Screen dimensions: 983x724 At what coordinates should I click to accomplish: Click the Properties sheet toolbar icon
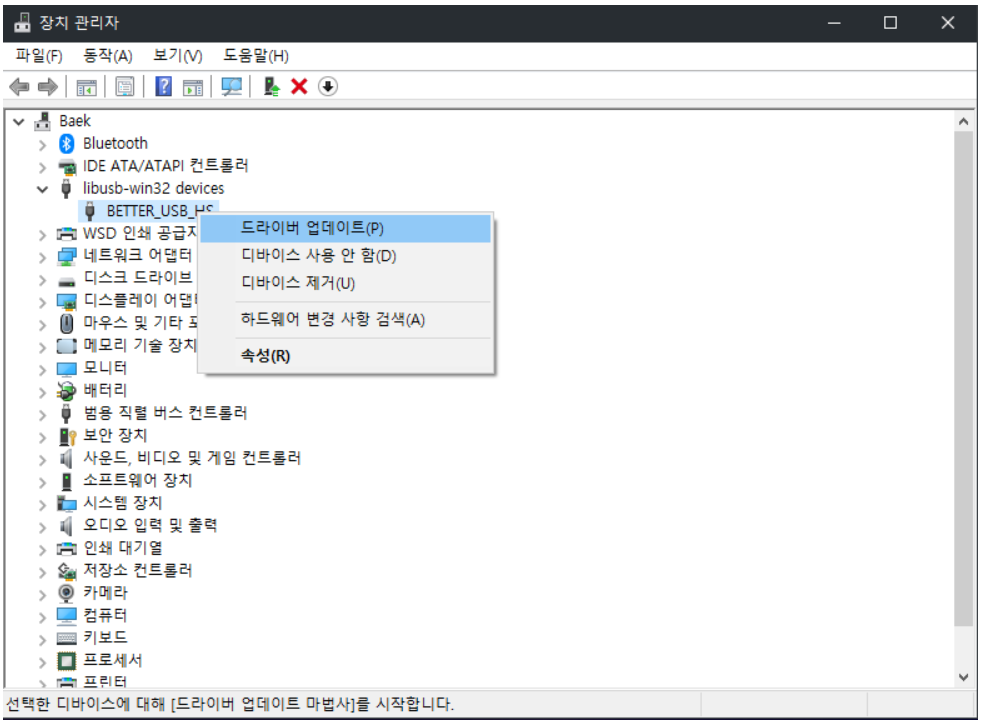coord(125,87)
